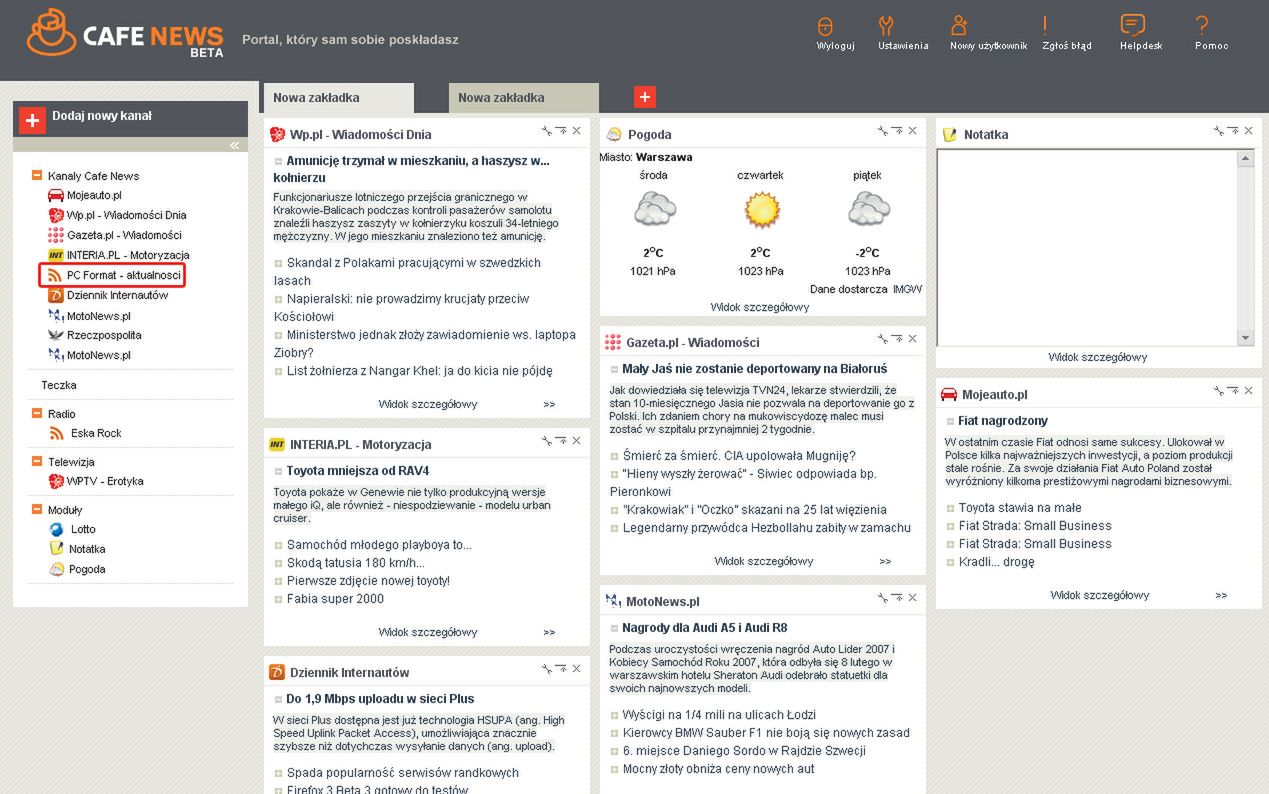Minimize the Pogoda widget

(898, 131)
